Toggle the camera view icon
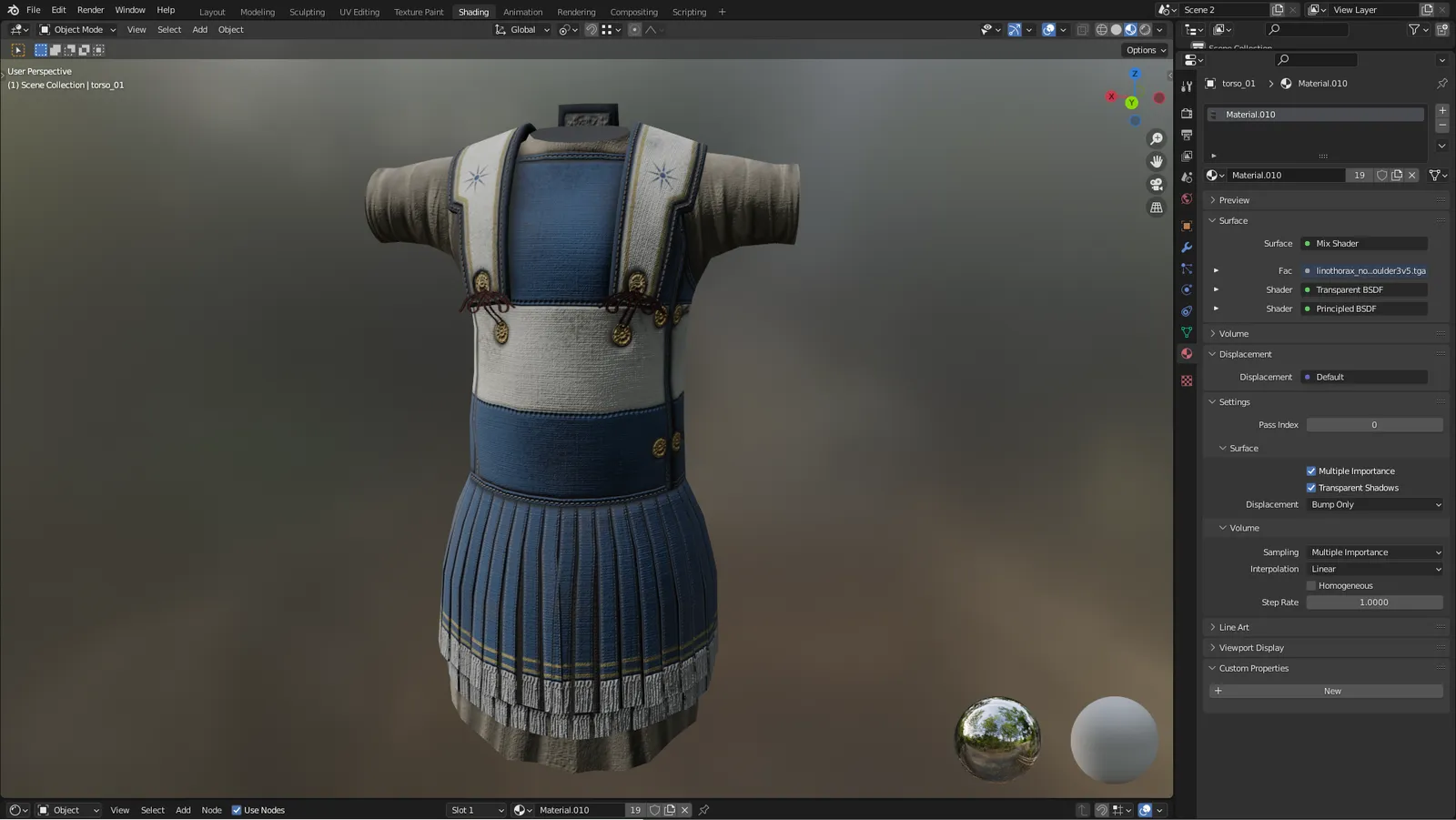This screenshot has height=820, width=1456. pos(1157,184)
